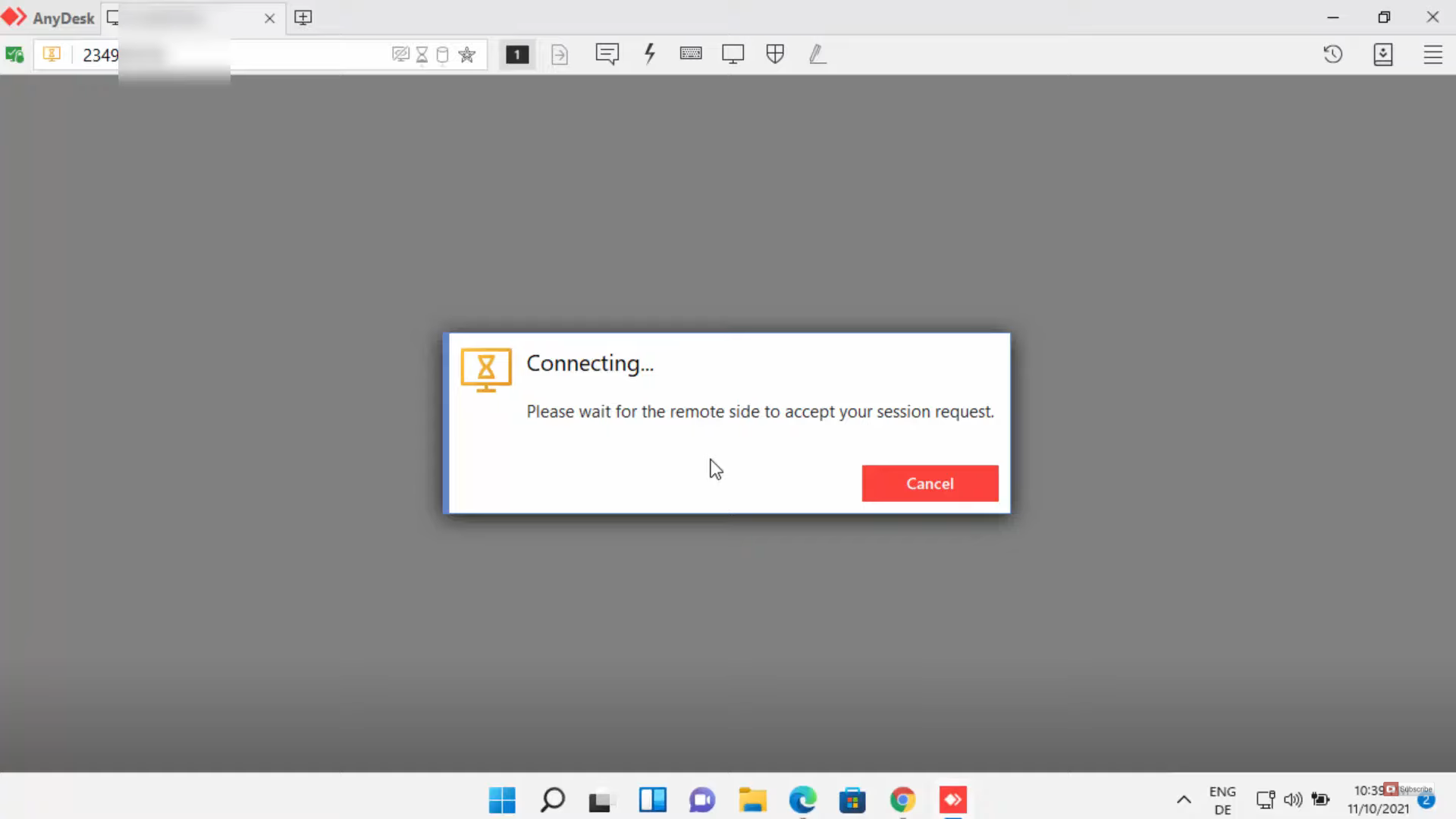Open file transfer icon in toolbar

(560, 55)
